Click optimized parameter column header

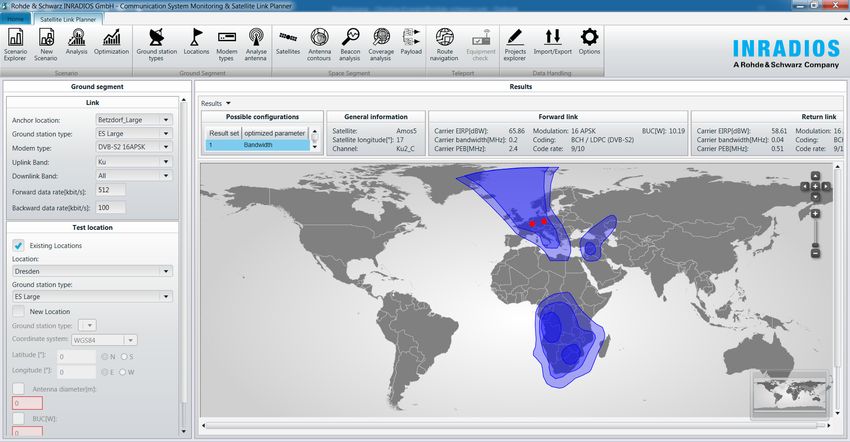(x=274, y=133)
